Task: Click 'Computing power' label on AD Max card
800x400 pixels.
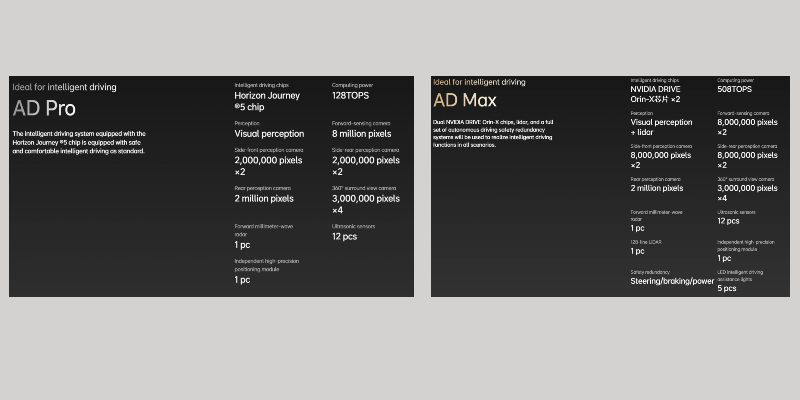Action: click(x=735, y=80)
